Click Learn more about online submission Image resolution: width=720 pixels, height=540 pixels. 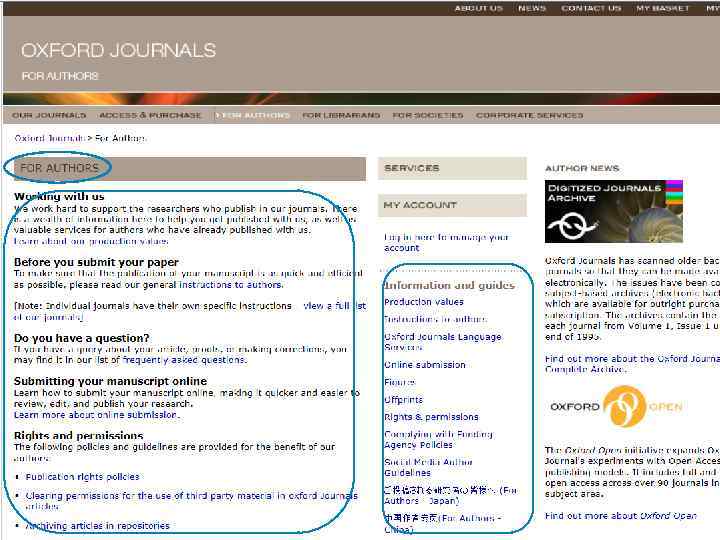pyautogui.click(x=96, y=415)
